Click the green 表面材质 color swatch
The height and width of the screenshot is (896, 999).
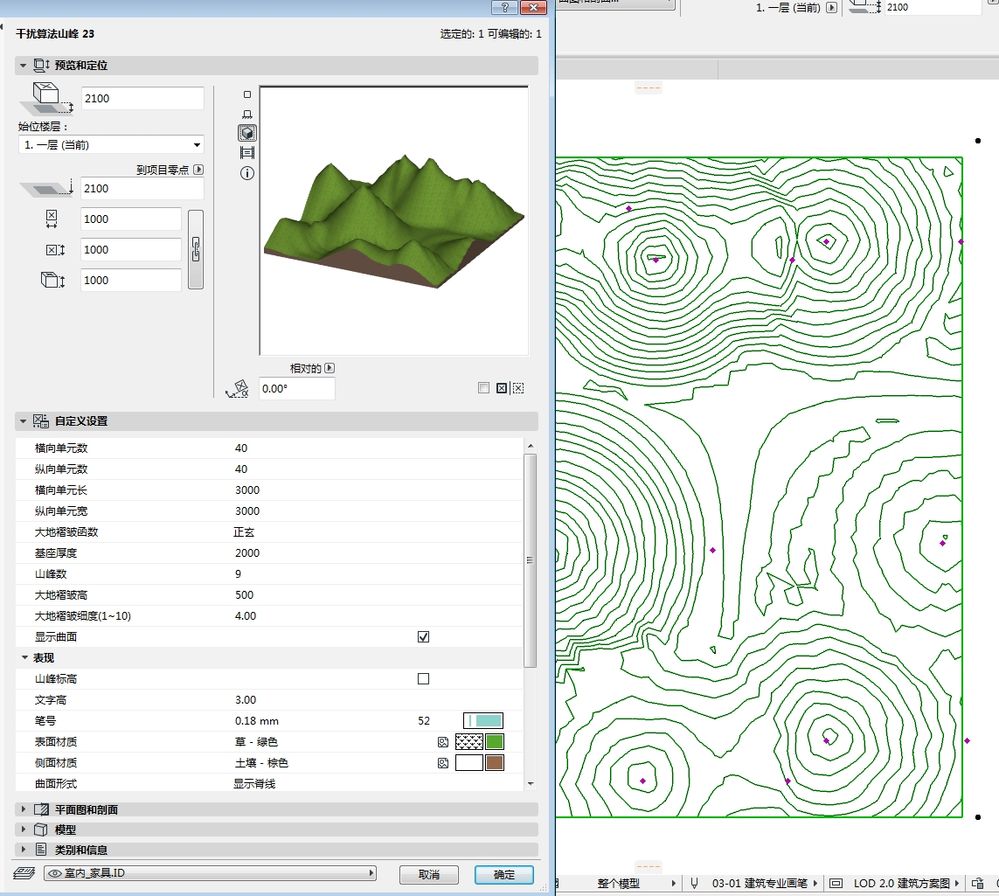click(x=494, y=742)
